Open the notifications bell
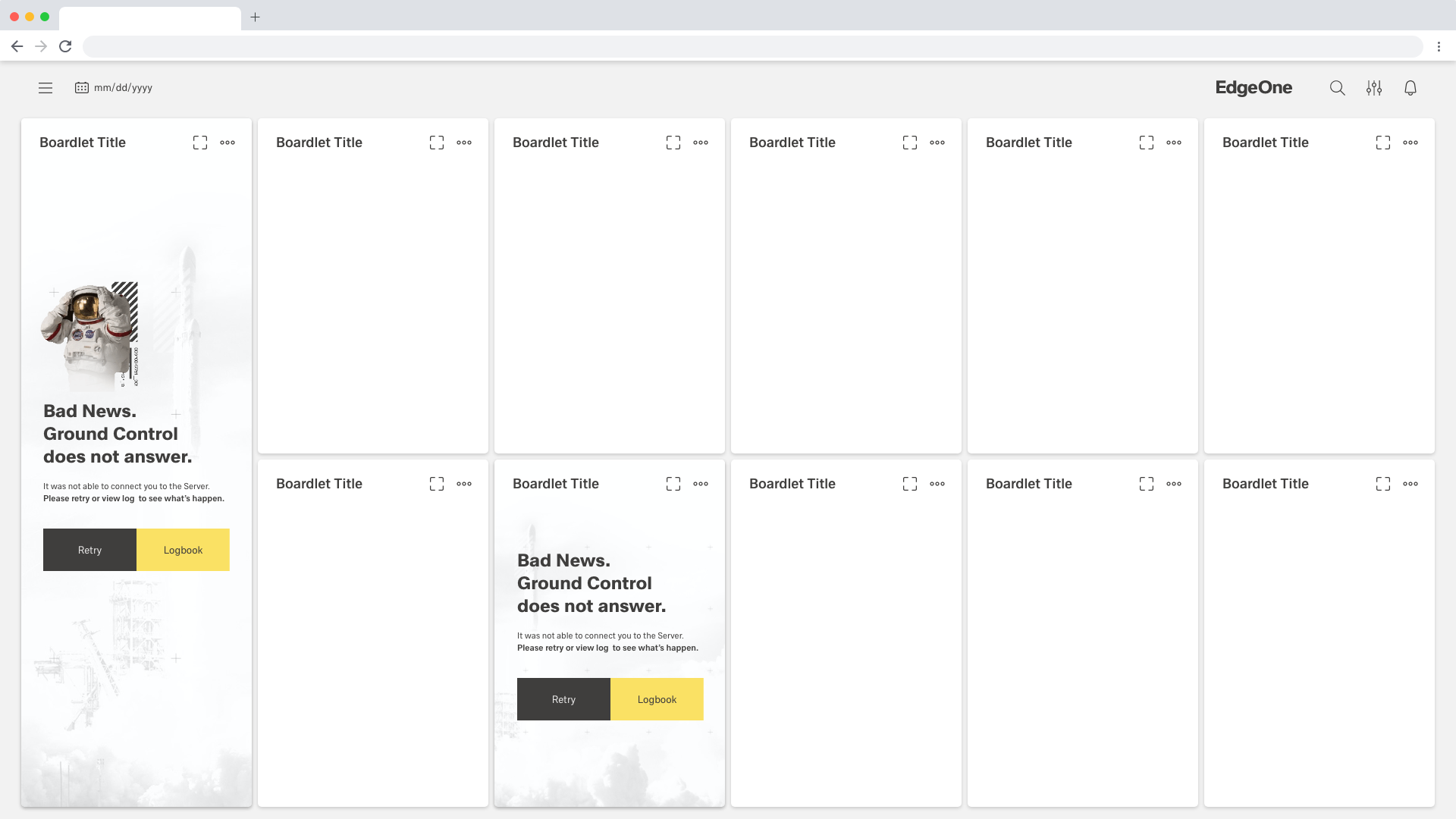This screenshot has width=1456, height=819. tap(1410, 88)
